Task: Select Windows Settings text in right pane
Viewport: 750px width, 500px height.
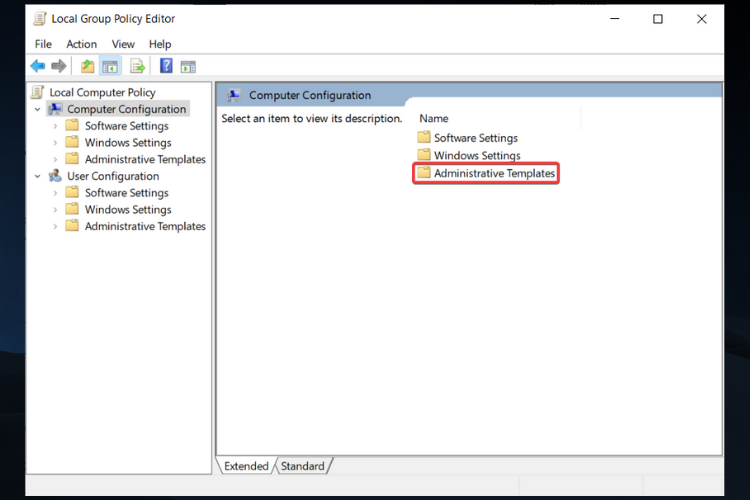Action: click(477, 156)
